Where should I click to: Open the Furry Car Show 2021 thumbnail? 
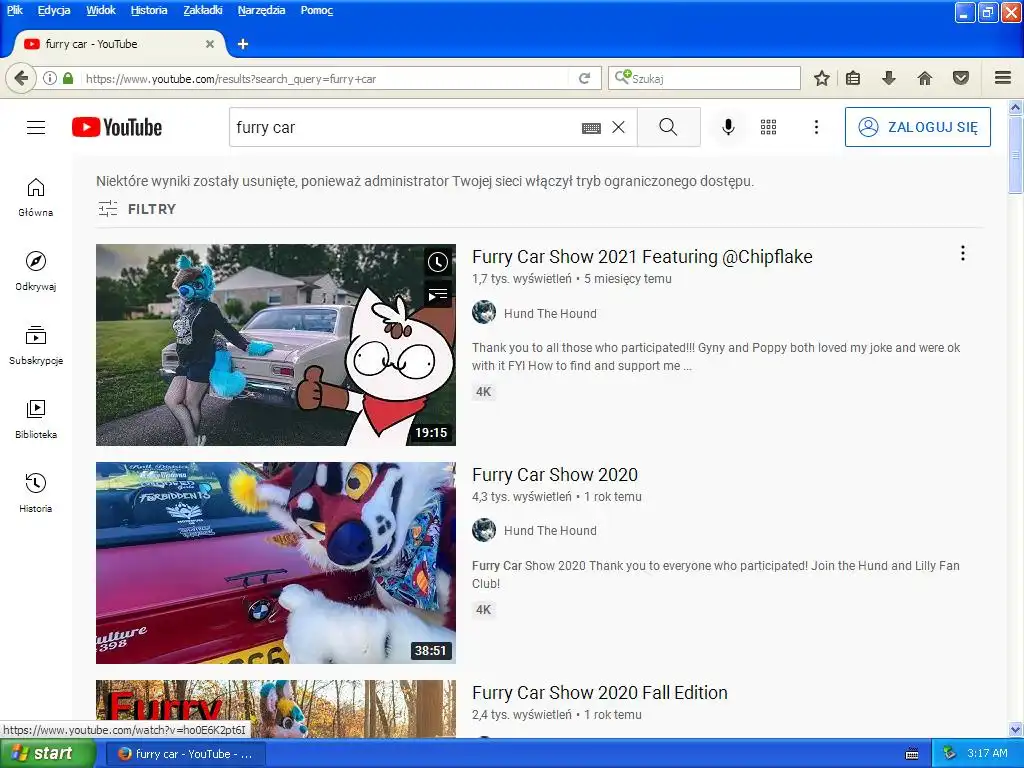pyautogui.click(x=276, y=345)
